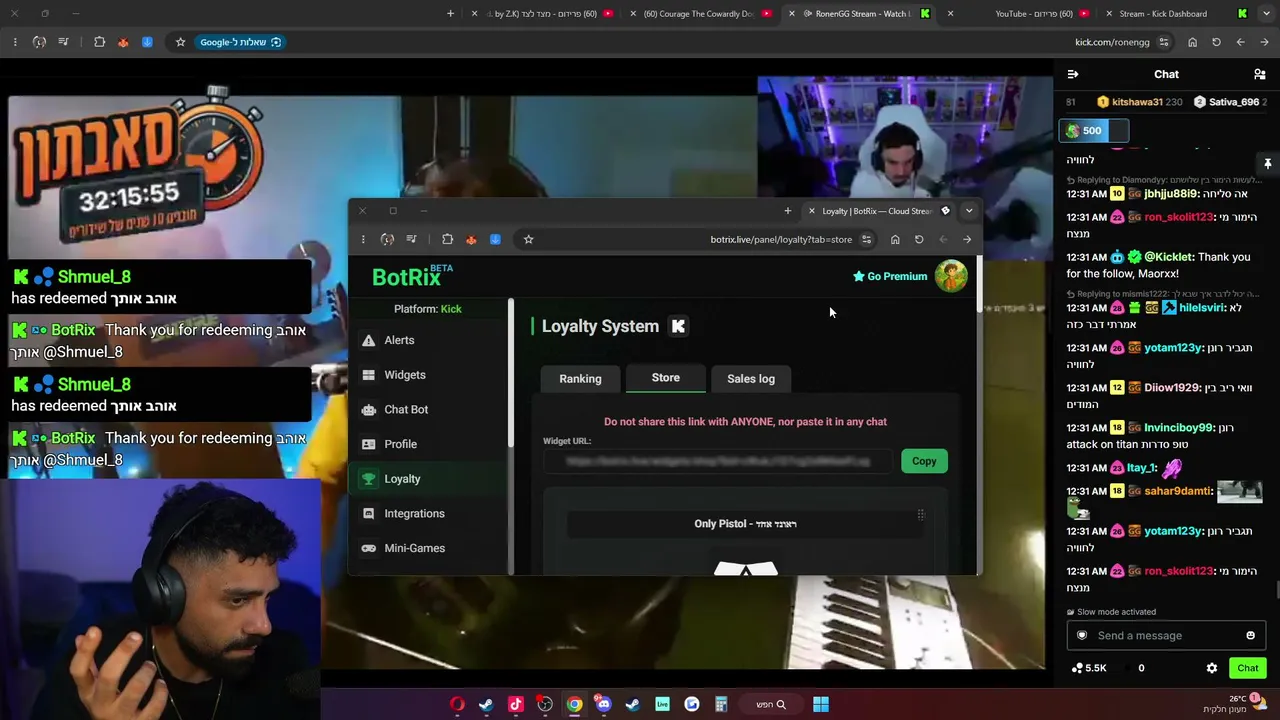Switch to the Sales log tab

[751, 379]
